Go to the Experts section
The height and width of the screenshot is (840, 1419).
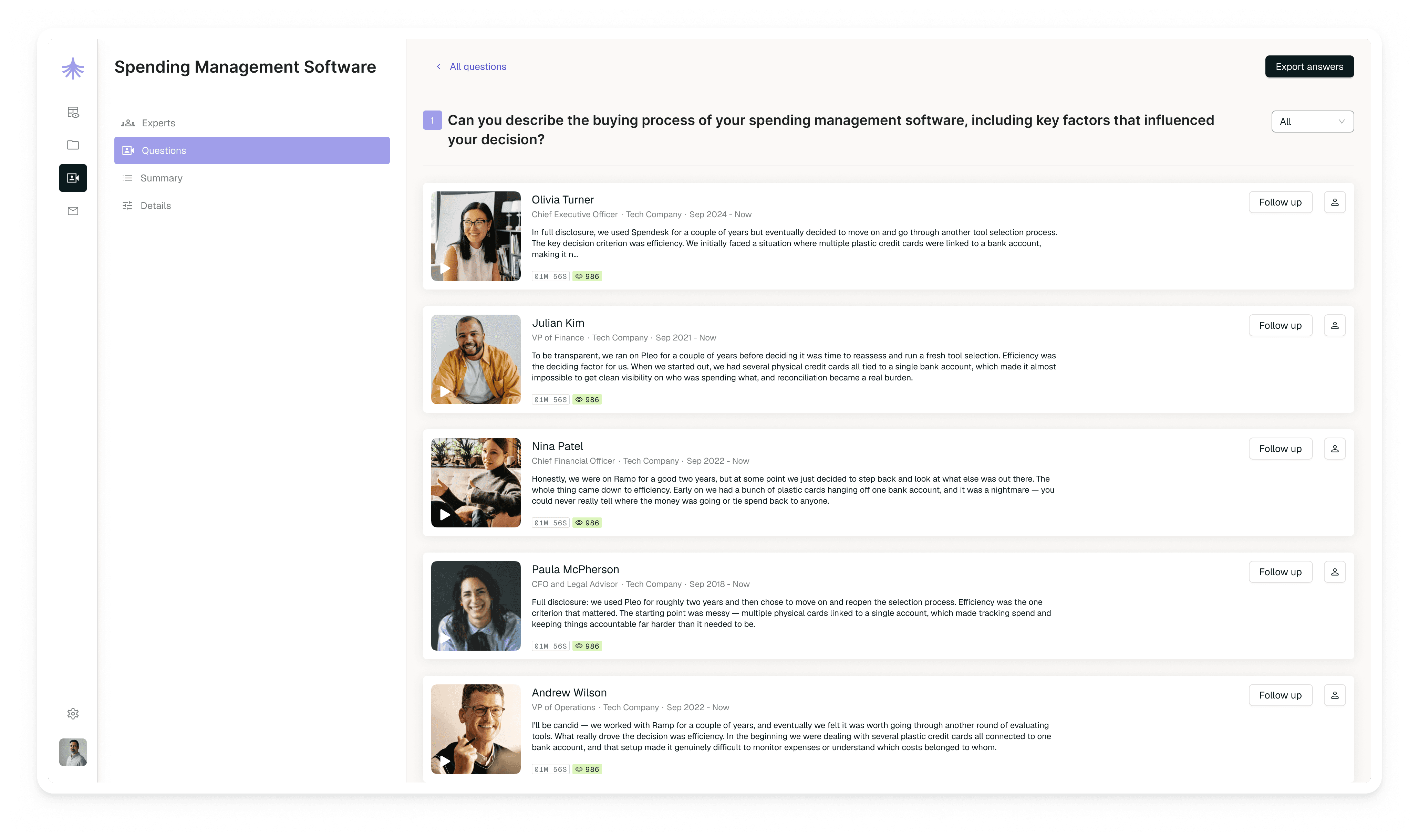point(251,123)
